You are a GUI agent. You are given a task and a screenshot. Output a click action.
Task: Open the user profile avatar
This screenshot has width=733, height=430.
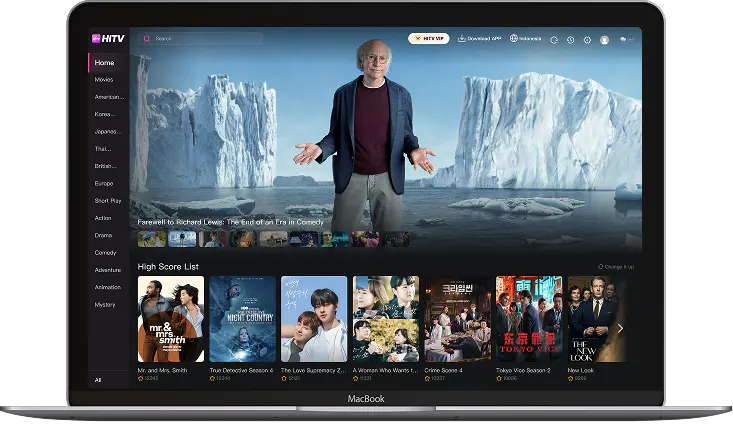(604, 40)
